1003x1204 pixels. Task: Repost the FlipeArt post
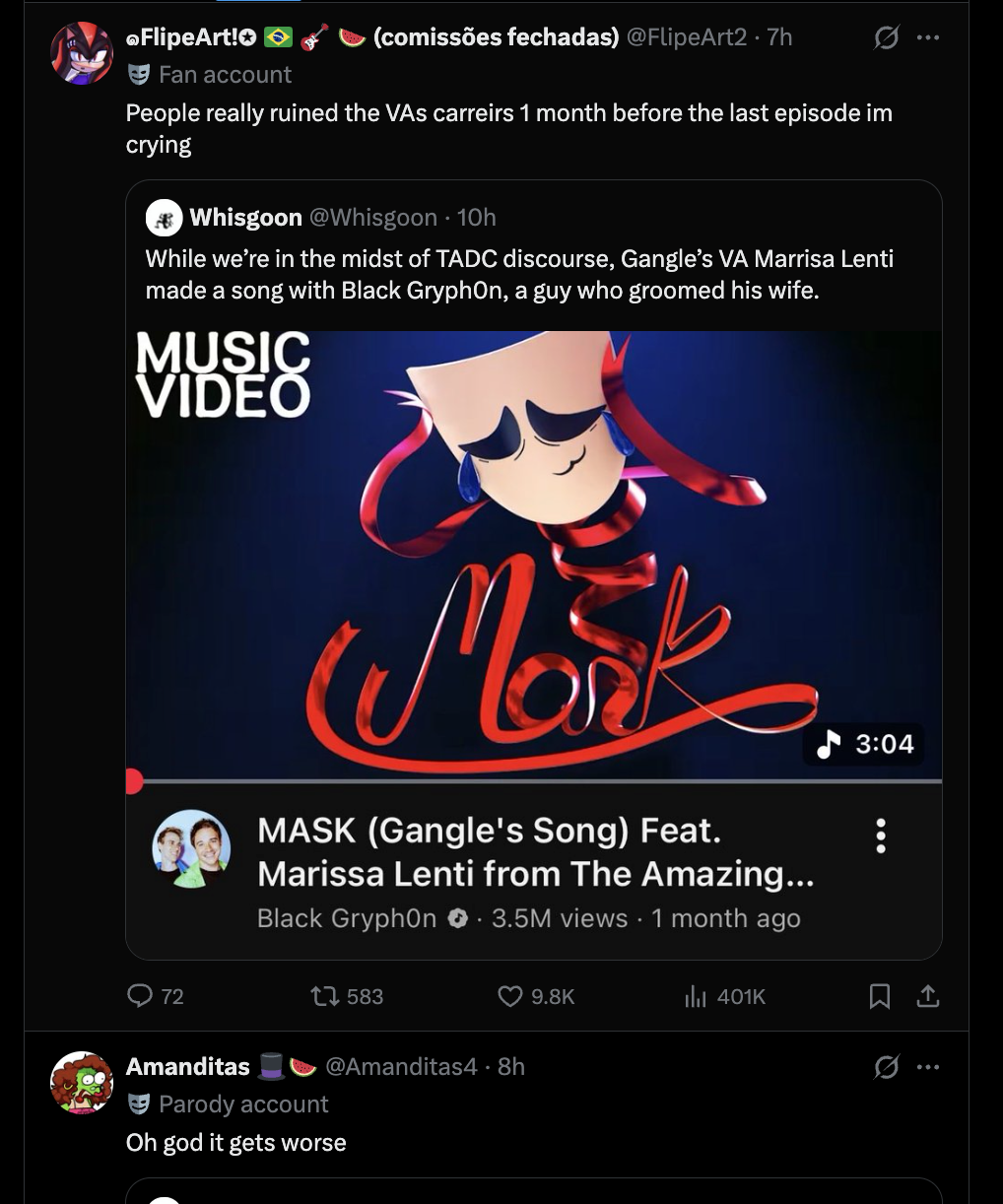point(324,996)
